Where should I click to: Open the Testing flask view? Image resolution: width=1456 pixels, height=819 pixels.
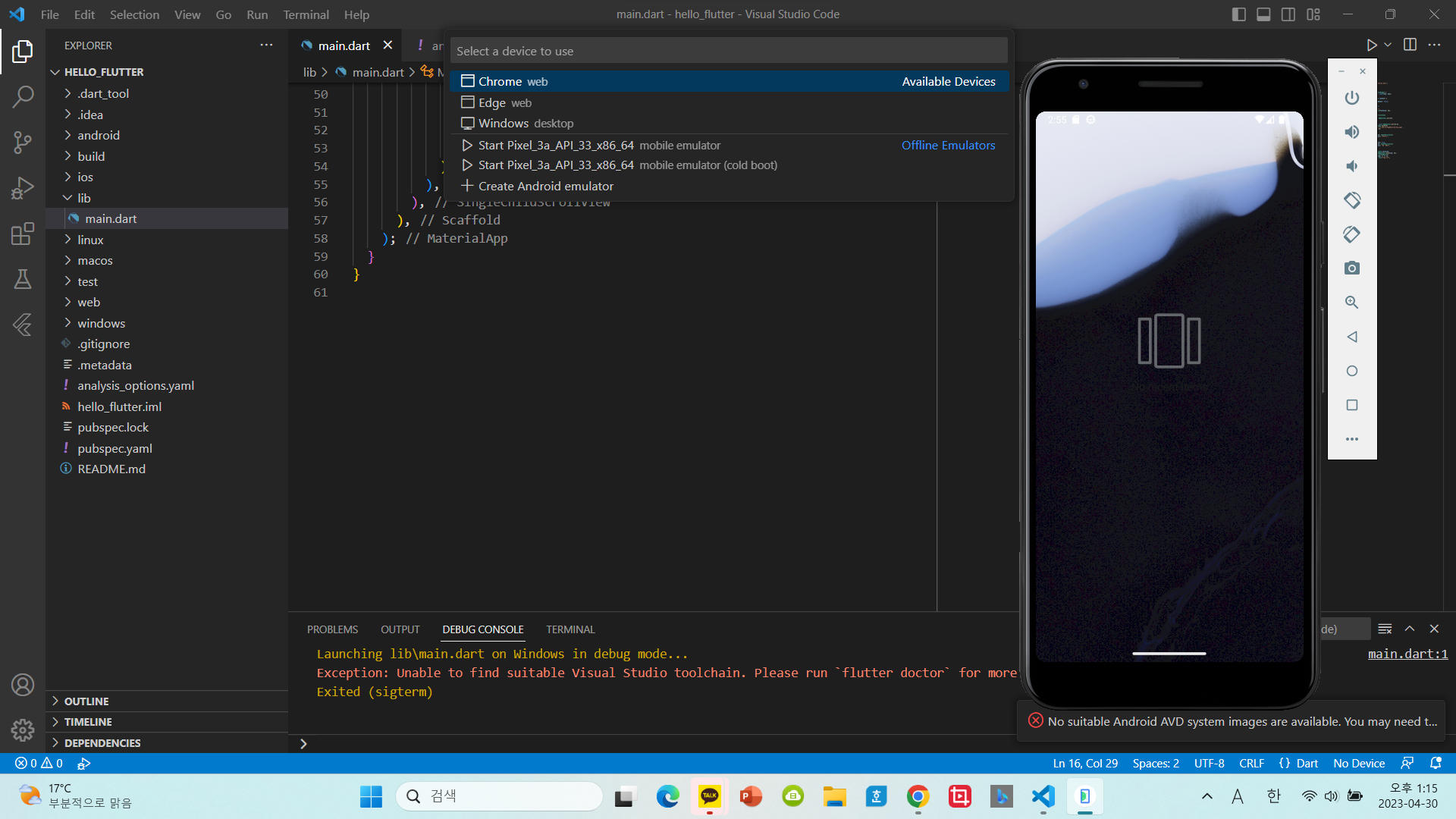coord(23,279)
